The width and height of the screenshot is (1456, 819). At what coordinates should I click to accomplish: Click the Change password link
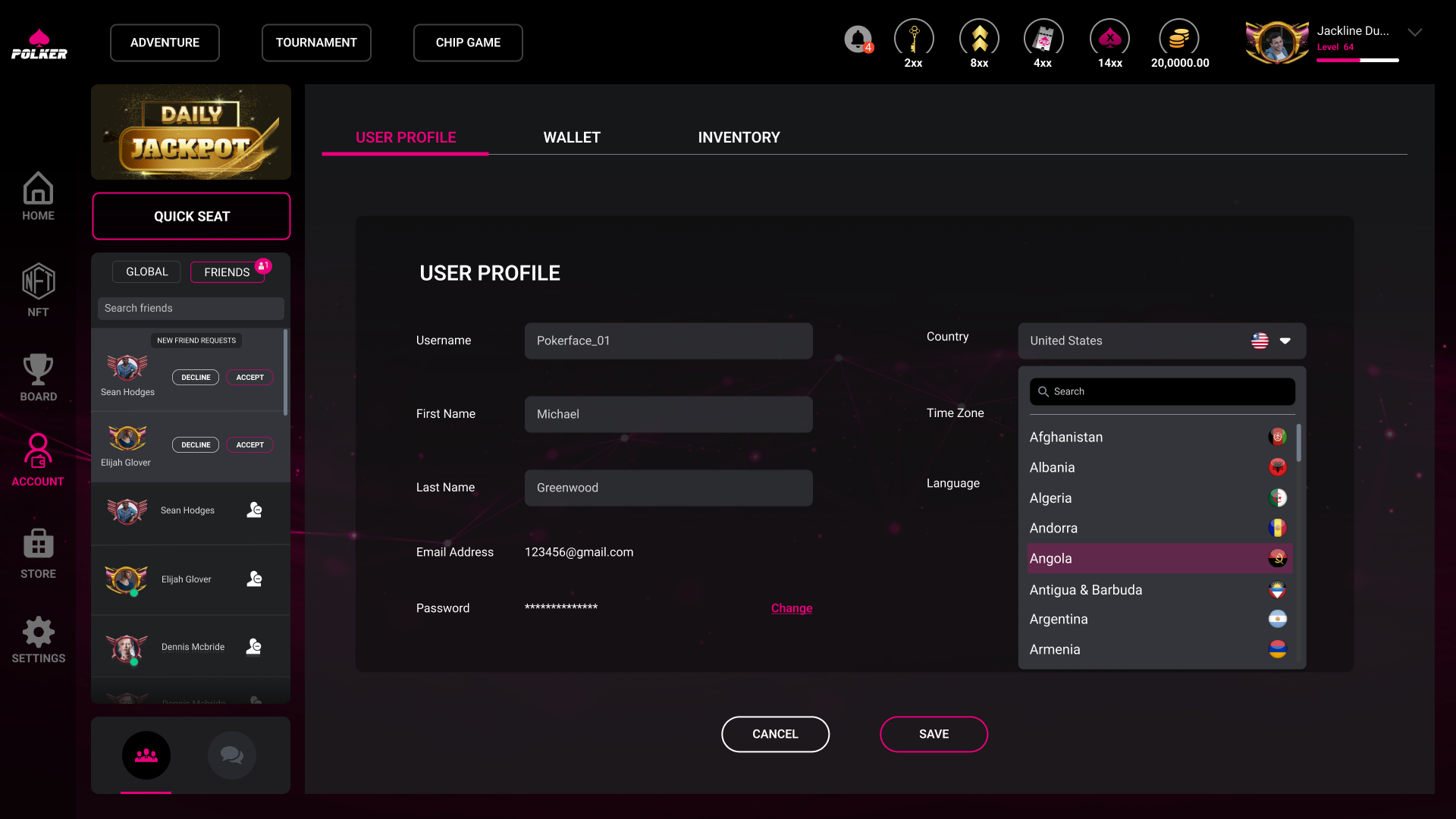point(791,608)
